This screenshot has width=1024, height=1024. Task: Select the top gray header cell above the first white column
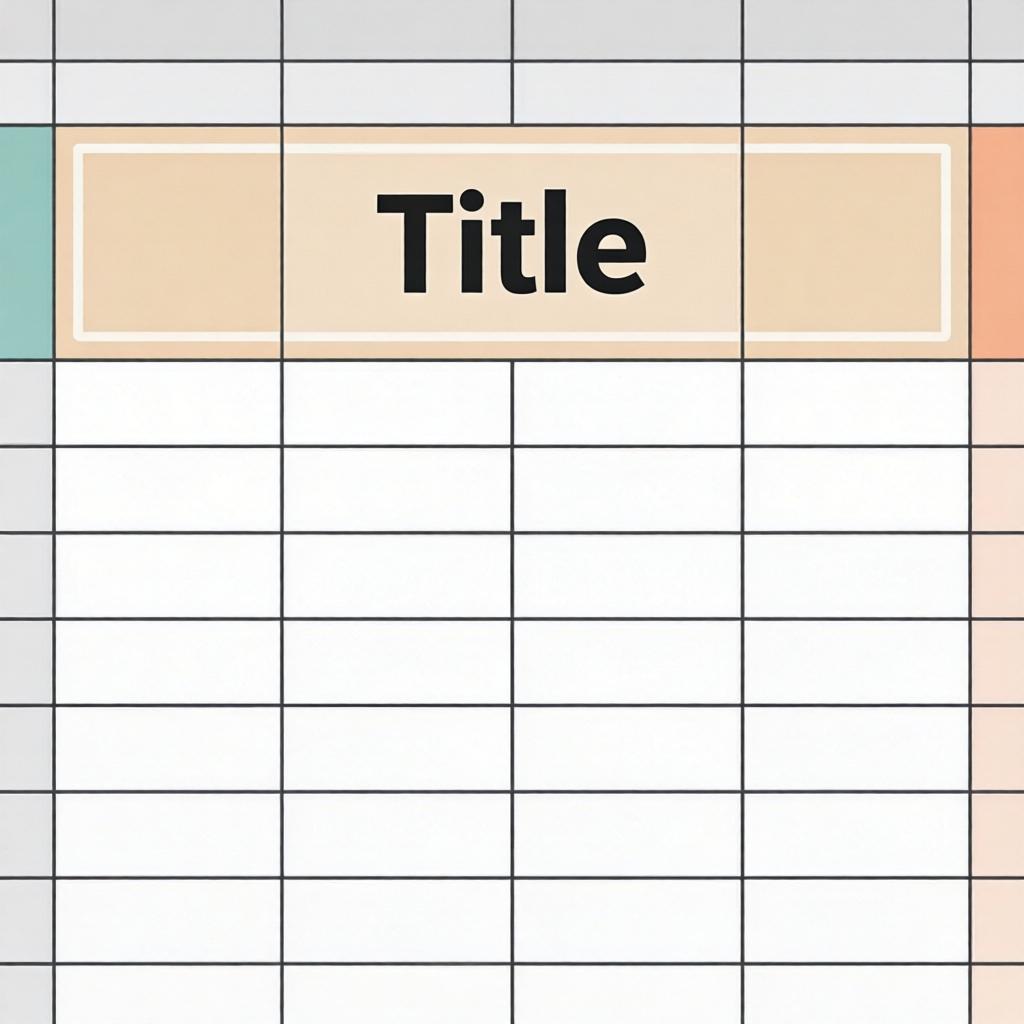pyautogui.click(x=167, y=29)
